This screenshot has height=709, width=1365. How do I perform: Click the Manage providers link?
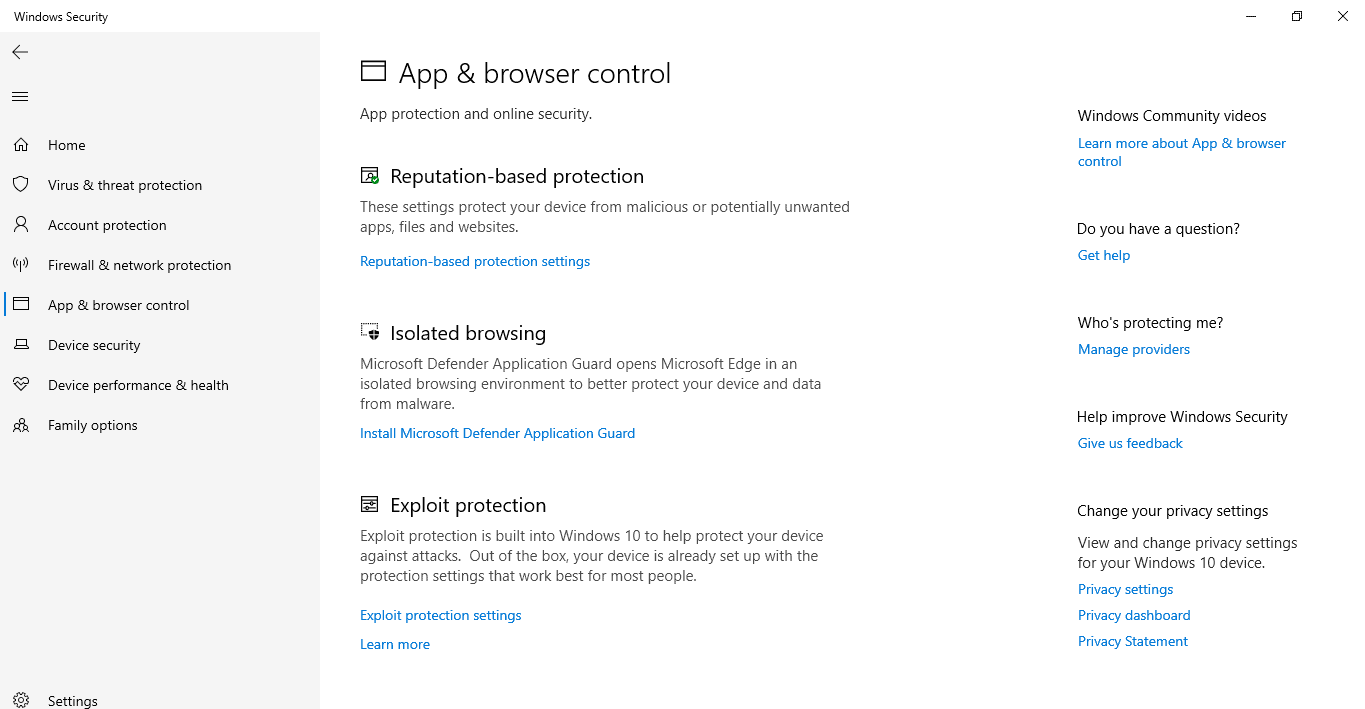point(1134,349)
